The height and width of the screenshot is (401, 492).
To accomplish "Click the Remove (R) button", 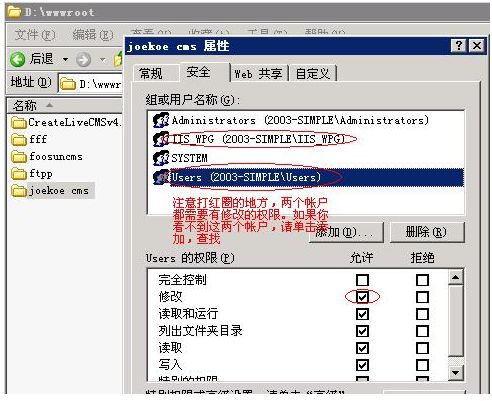I will 426,232.
